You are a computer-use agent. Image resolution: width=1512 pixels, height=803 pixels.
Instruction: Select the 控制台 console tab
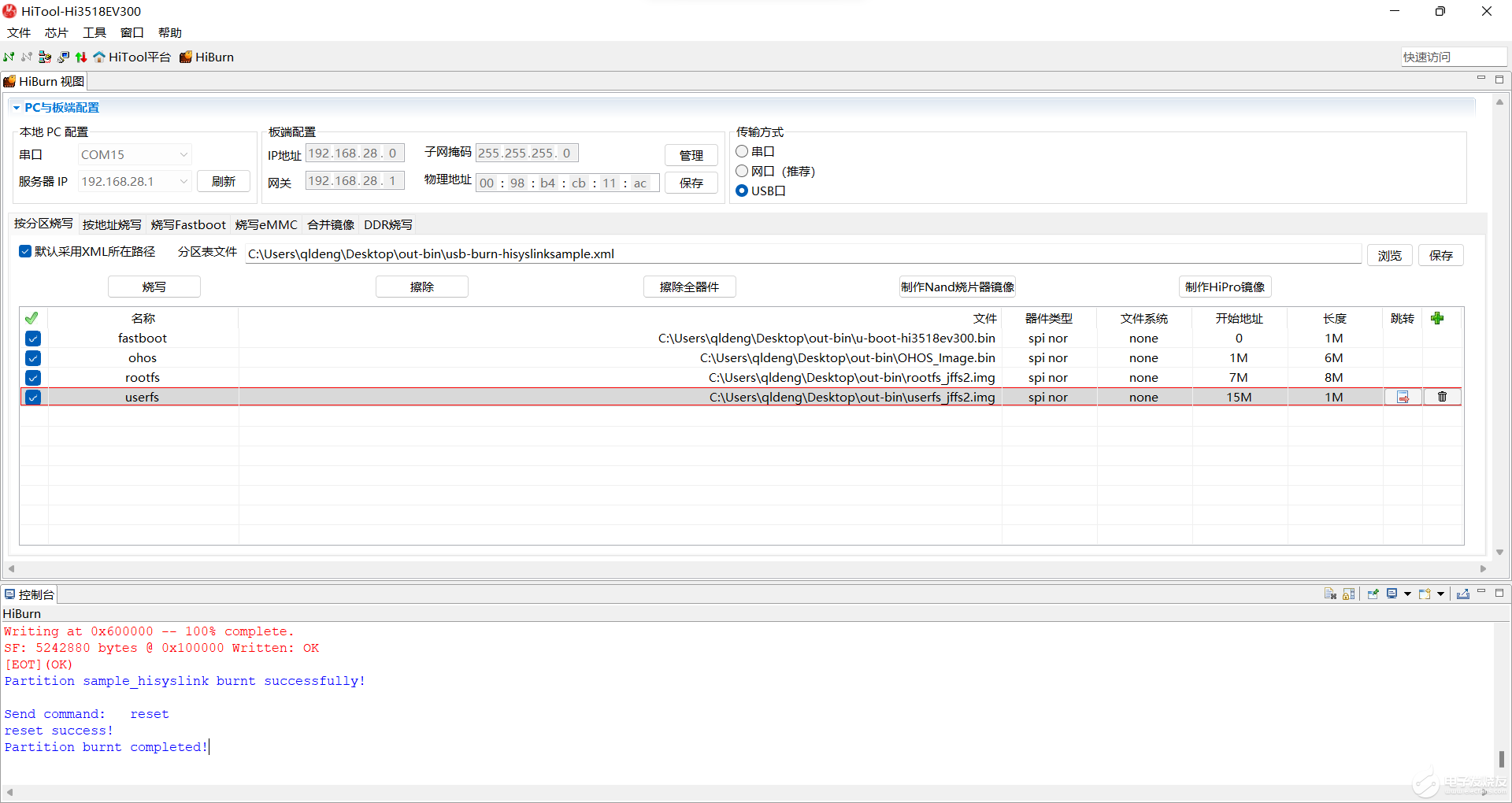coord(29,594)
